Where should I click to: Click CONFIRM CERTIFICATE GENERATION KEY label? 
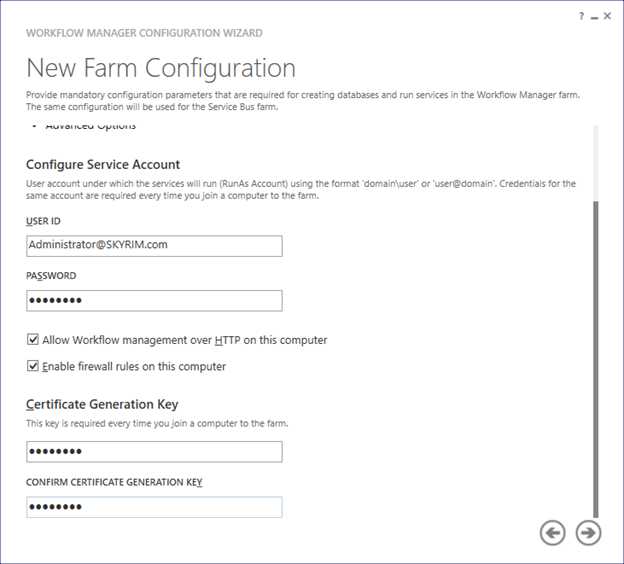[x=114, y=482]
